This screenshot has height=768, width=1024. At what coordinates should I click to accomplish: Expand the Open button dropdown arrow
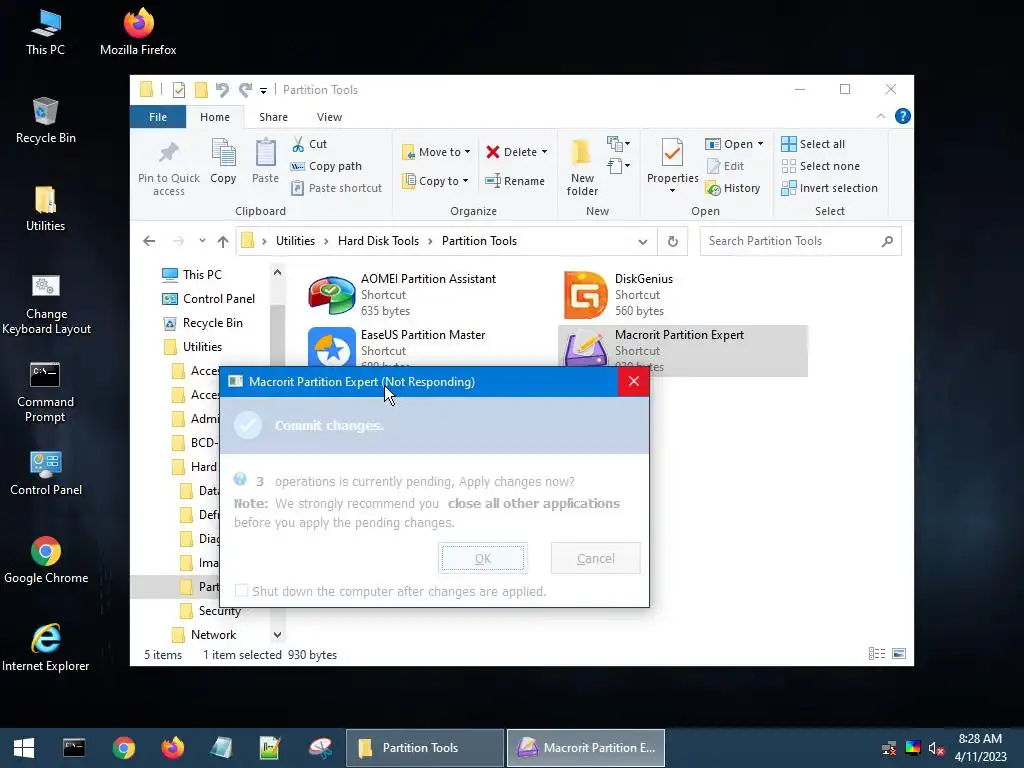760,144
